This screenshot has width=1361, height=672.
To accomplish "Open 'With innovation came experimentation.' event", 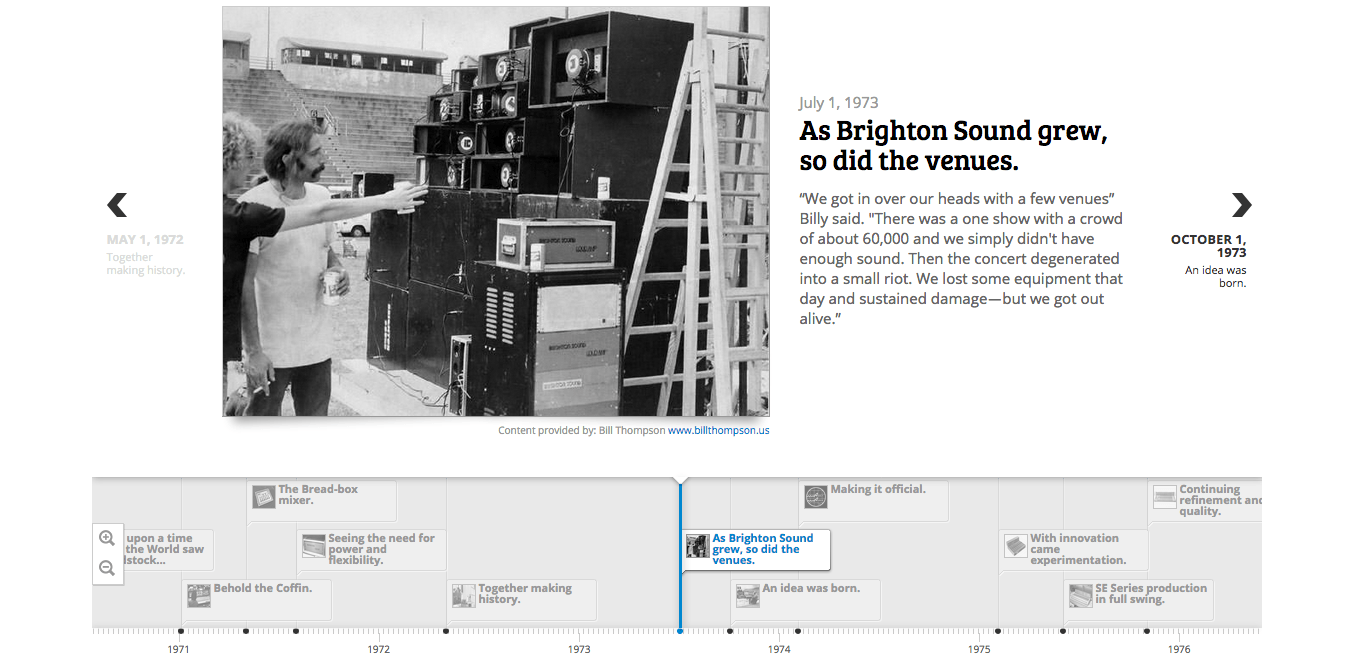I will pyautogui.click(x=1078, y=549).
